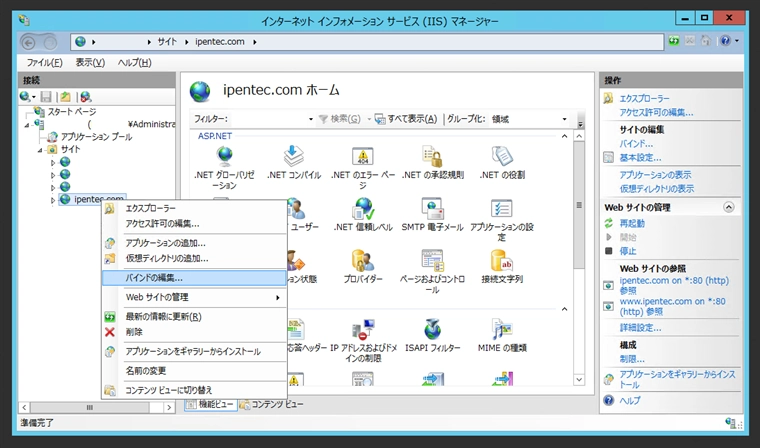Open dropdown arrow beside help icon

coord(737,41)
